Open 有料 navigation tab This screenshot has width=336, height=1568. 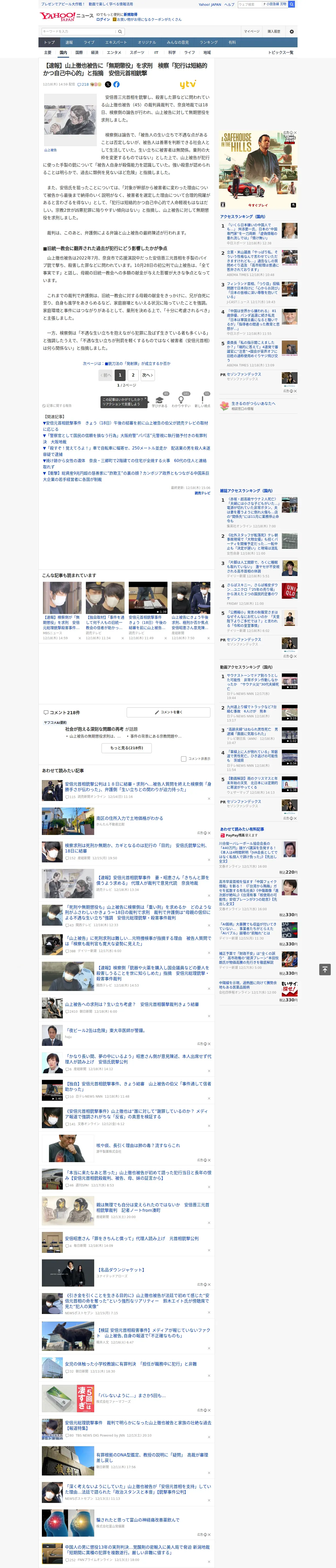(232, 42)
